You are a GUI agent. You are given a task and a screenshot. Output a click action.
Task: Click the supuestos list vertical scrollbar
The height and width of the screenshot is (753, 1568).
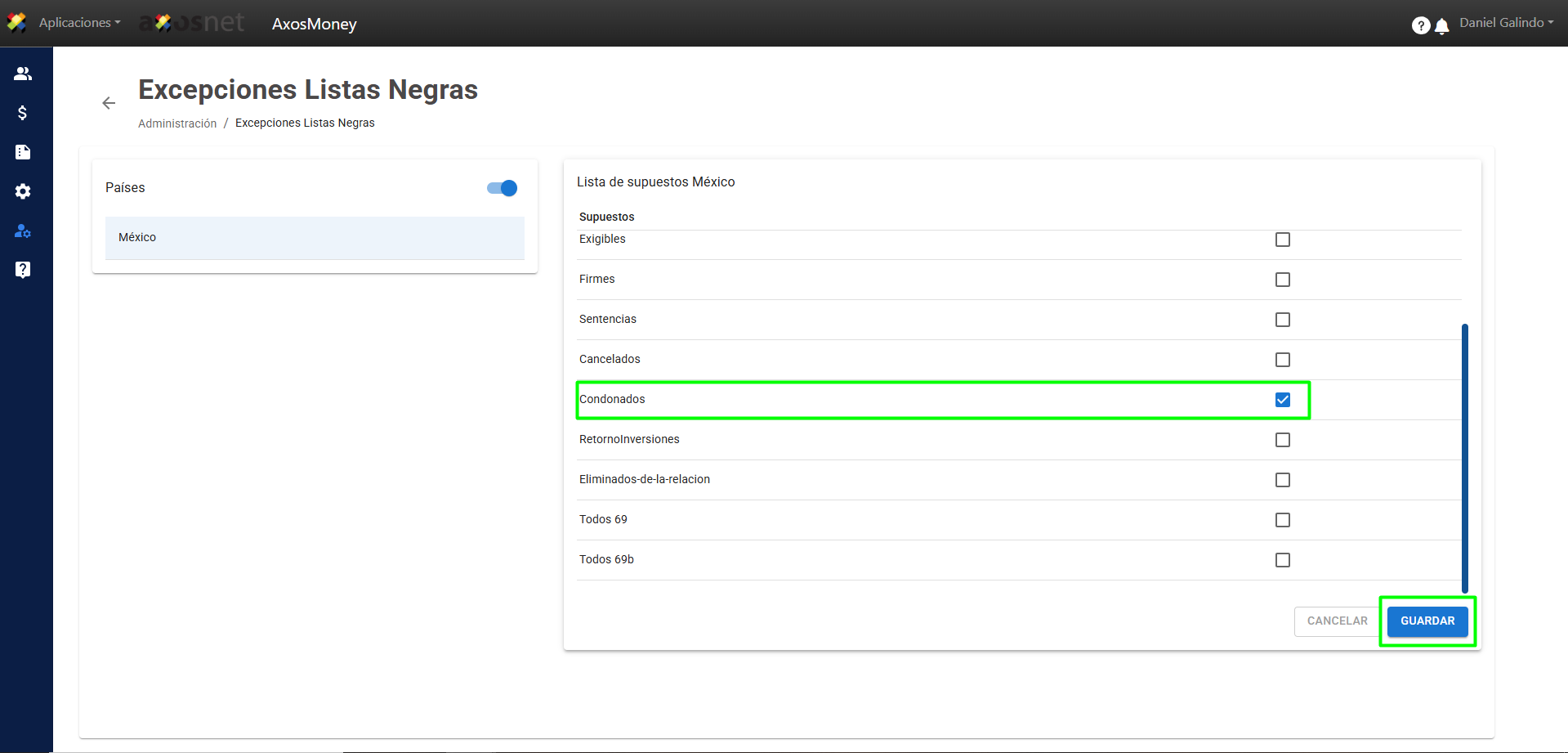pyautogui.click(x=1464, y=458)
